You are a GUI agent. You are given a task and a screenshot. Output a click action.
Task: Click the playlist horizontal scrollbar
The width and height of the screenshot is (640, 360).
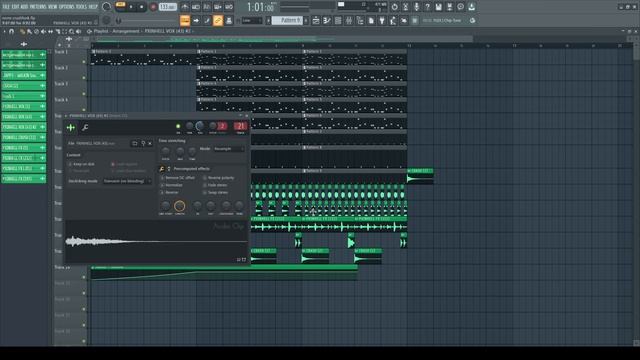[282, 40]
